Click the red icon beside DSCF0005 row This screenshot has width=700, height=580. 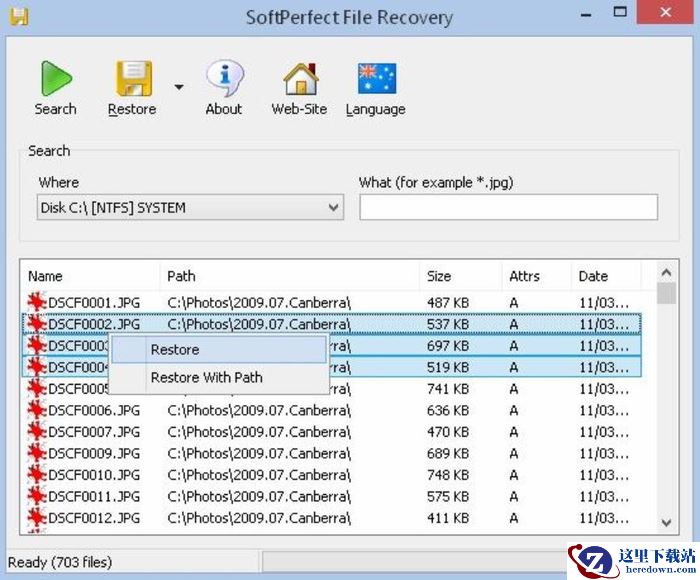[37, 388]
